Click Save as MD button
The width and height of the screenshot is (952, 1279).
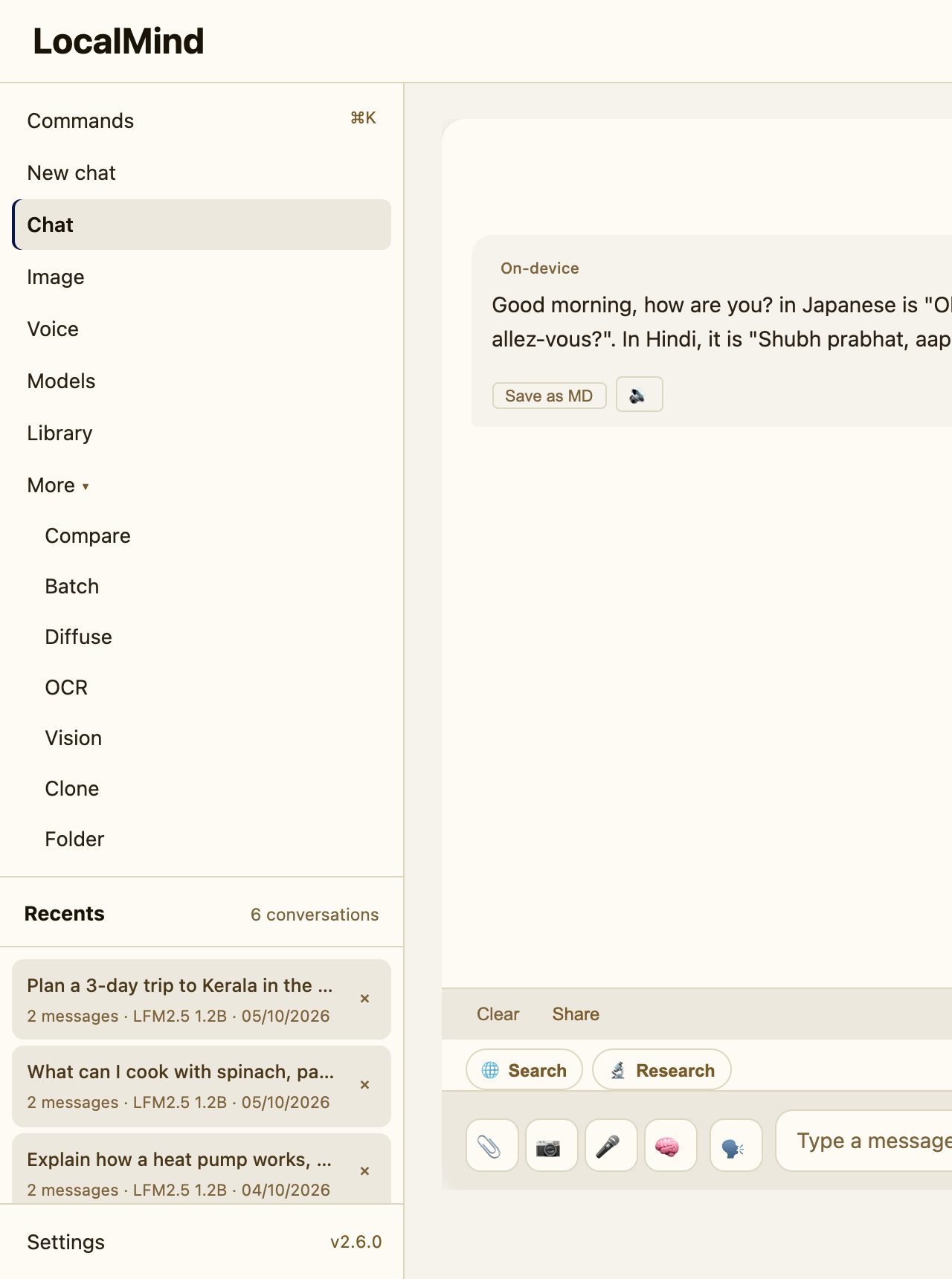[549, 396]
